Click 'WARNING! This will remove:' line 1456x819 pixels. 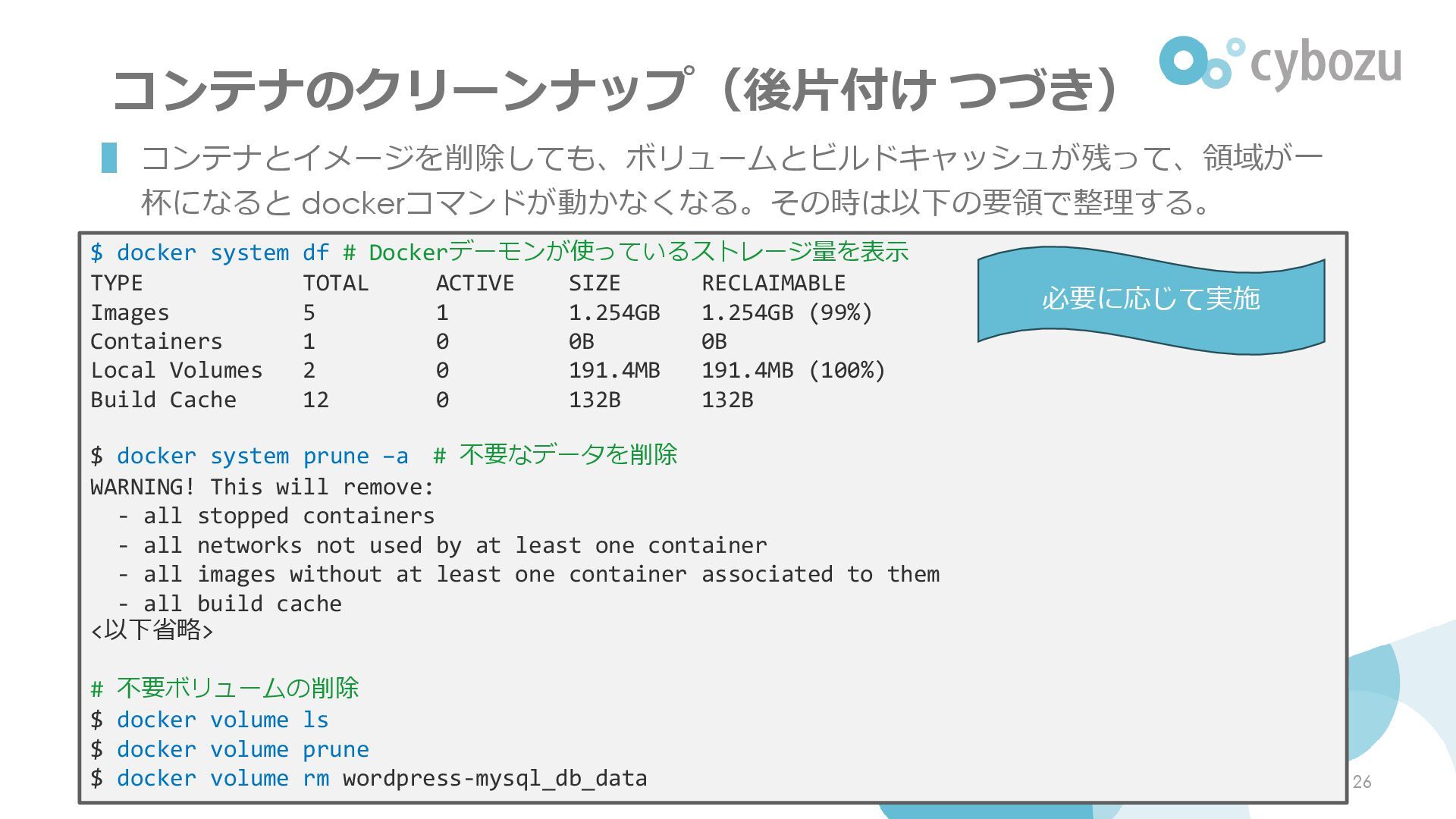[x=262, y=487]
